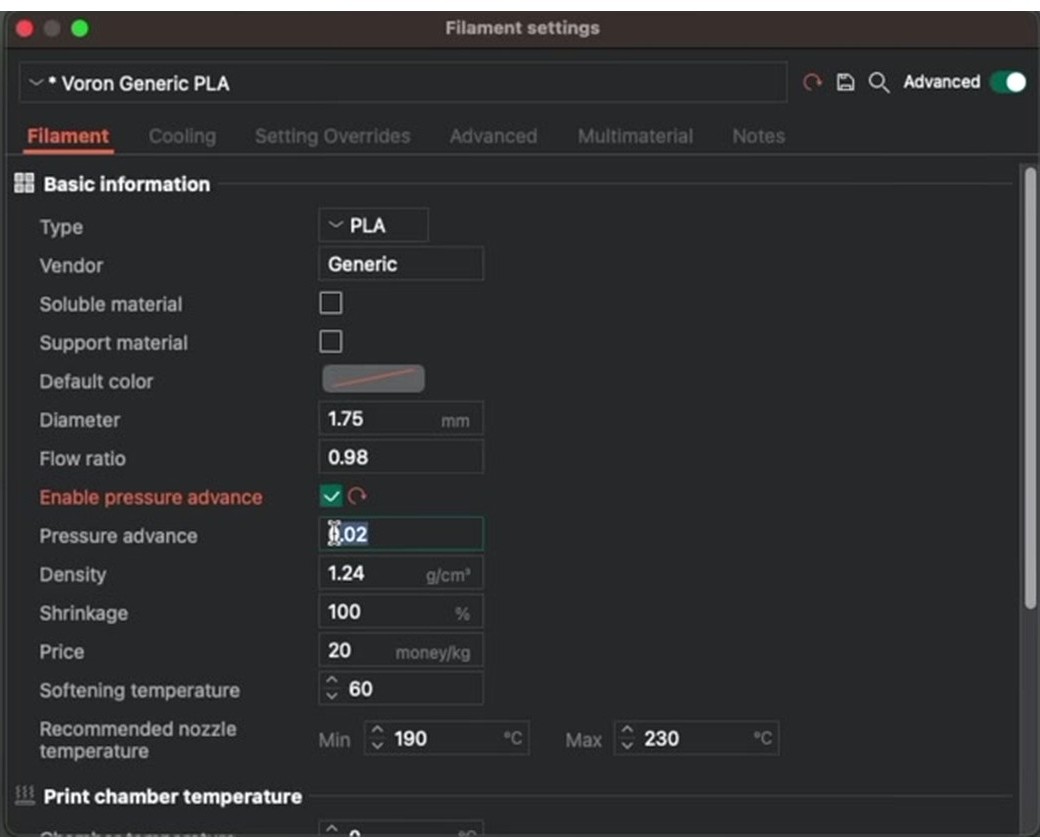Click the Pressure advance label
1040x840 pixels.
(x=118, y=535)
